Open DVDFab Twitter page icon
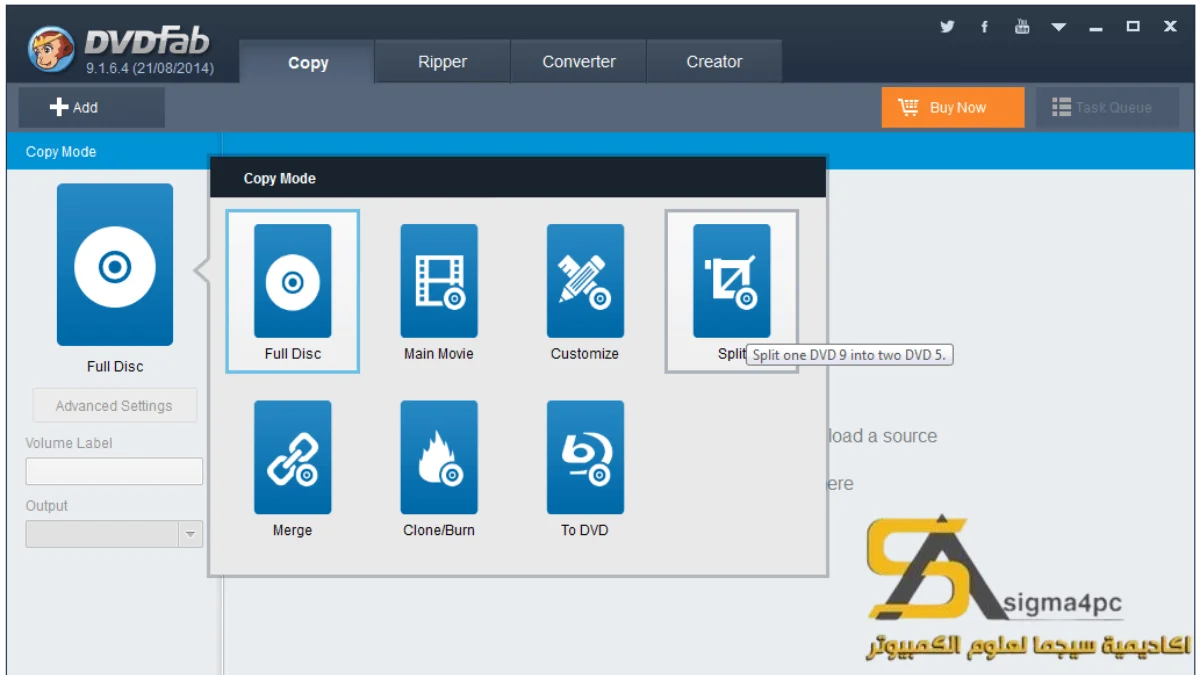The image size is (1200, 675). tap(947, 27)
